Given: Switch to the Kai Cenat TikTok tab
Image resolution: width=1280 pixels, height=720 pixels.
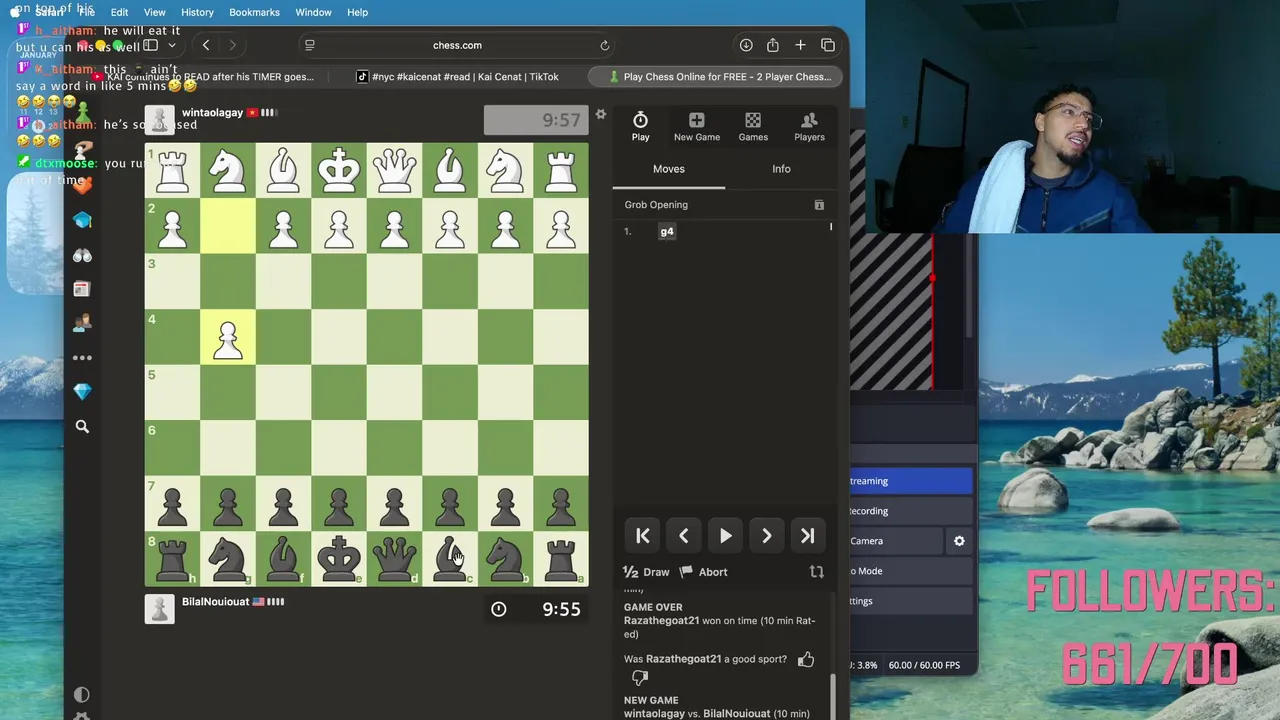Looking at the screenshot, I should point(458,77).
